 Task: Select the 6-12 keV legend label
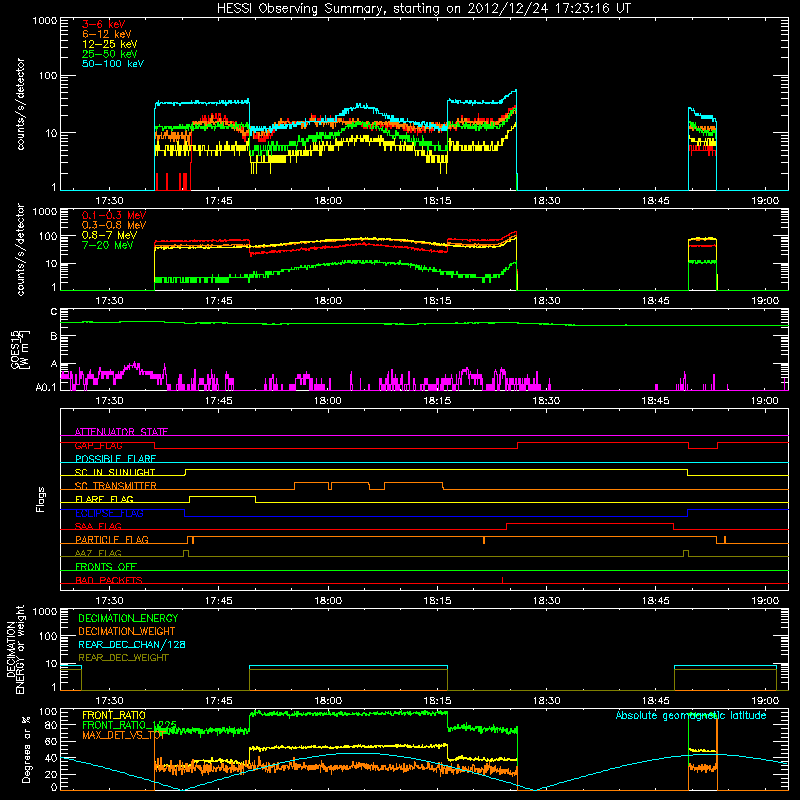[x=106, y=34]
